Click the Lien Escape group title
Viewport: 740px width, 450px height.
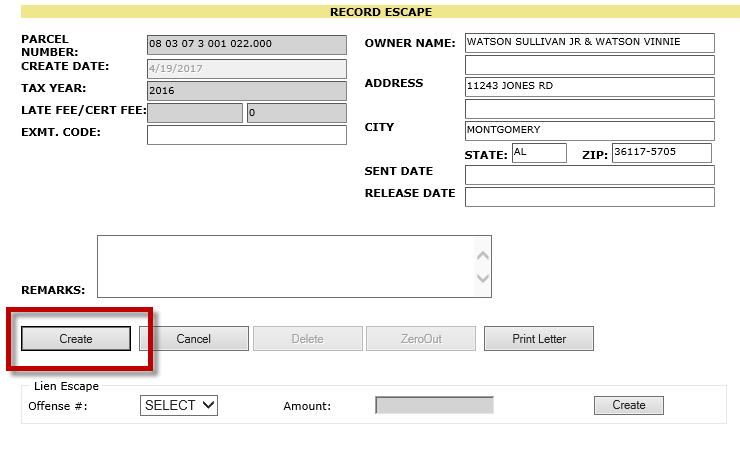(x=67, y=386)
